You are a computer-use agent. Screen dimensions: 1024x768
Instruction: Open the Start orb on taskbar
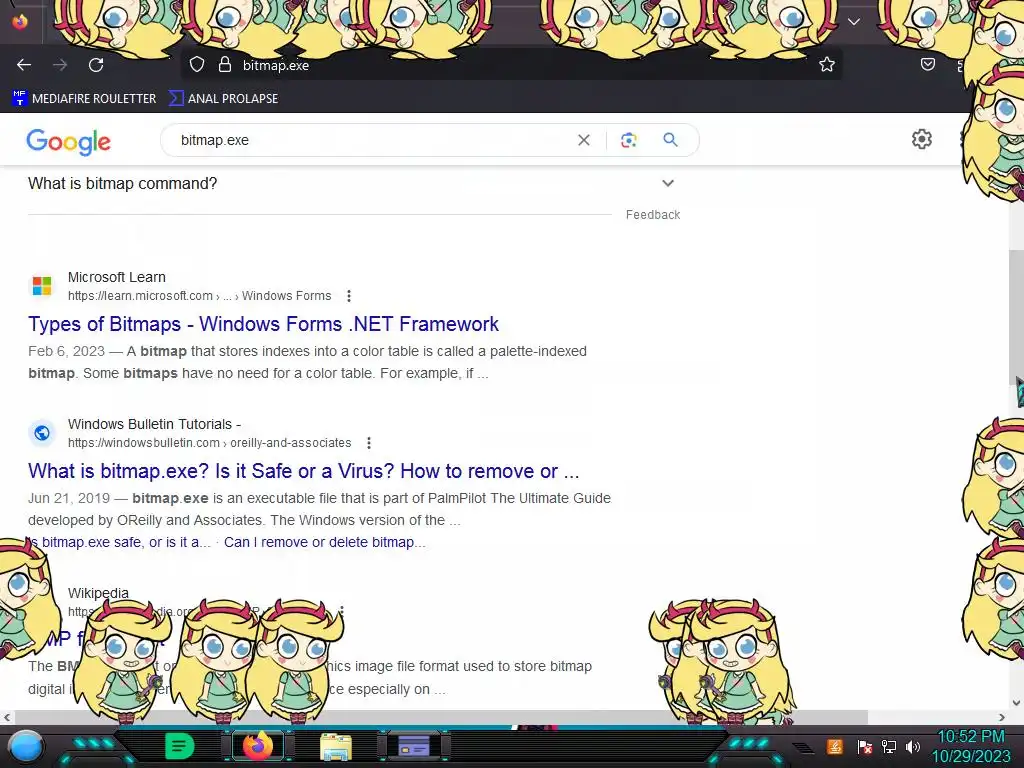click(x=26, y=746)
